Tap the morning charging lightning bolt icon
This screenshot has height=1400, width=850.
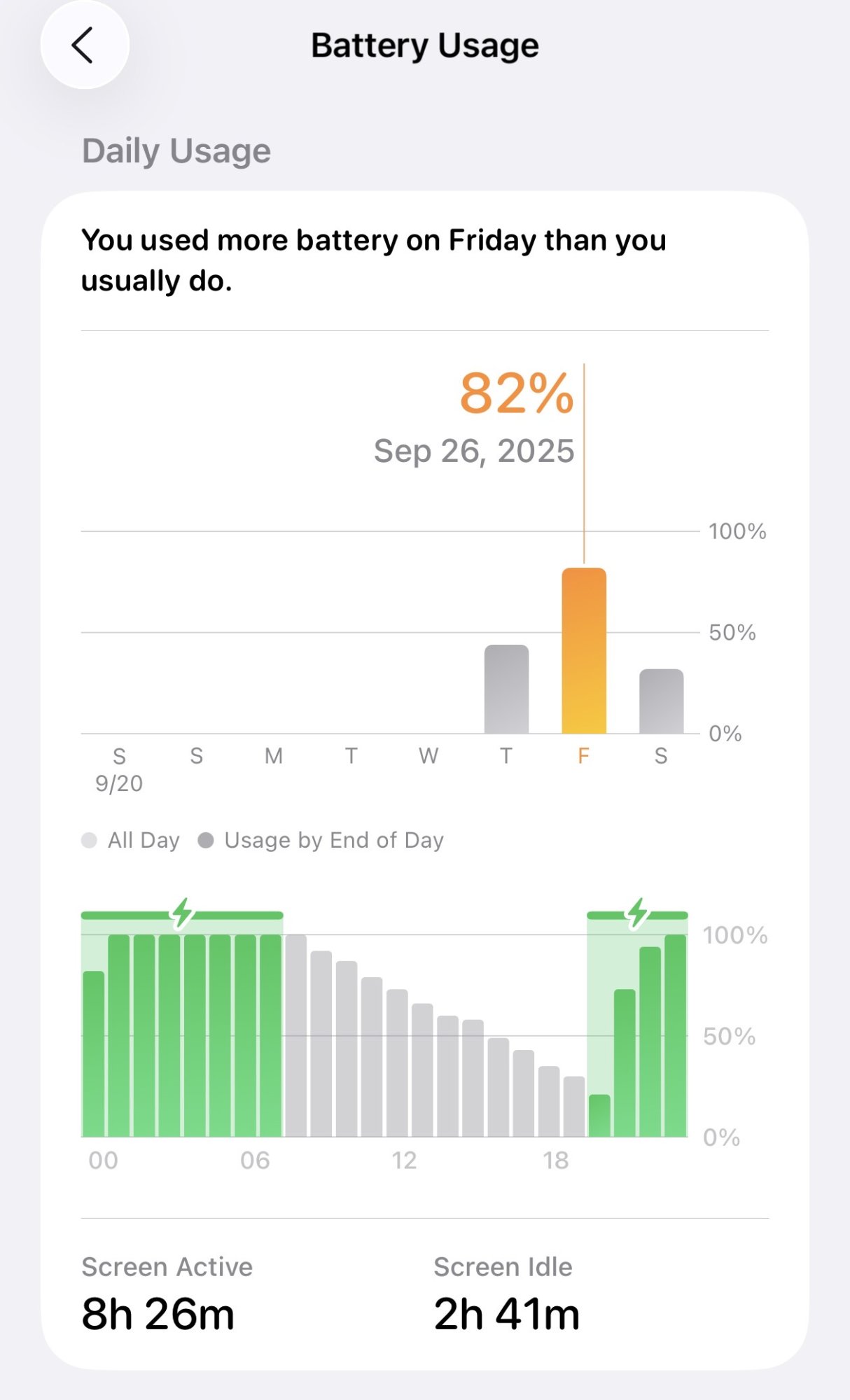click(x=182, y=913)
